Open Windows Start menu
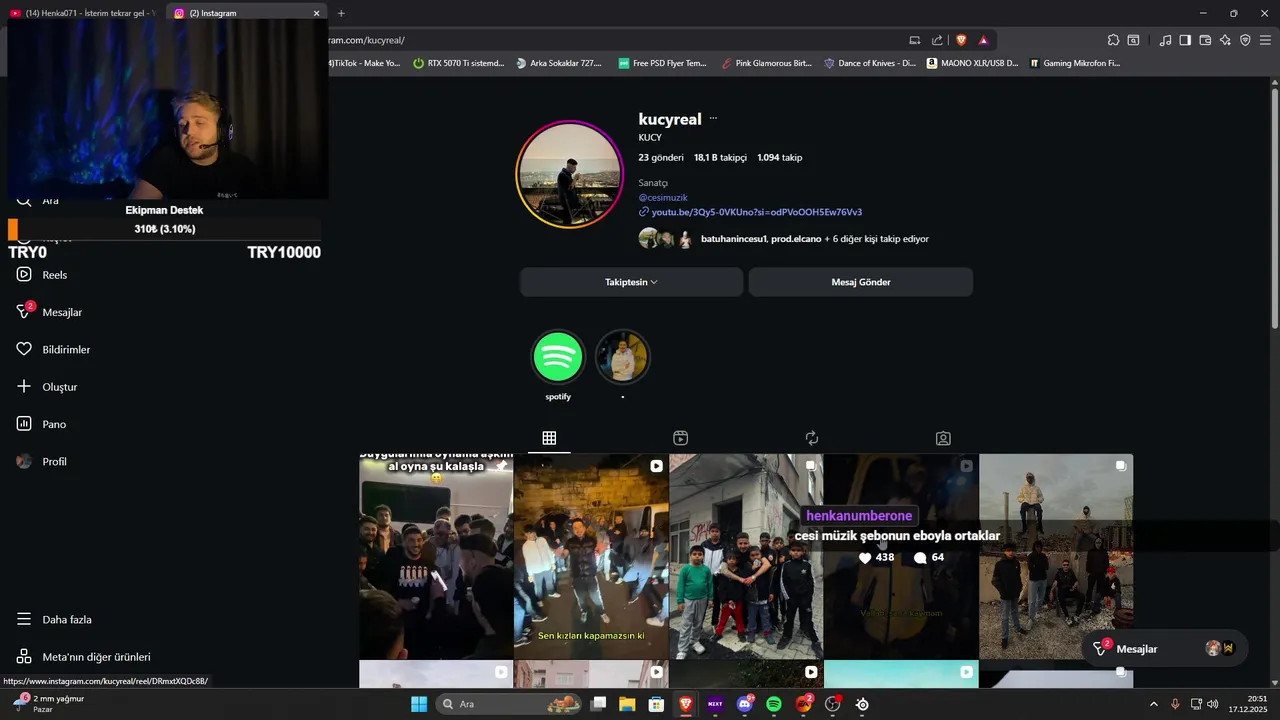This screenshot has width=1280, height=720. 419,704
